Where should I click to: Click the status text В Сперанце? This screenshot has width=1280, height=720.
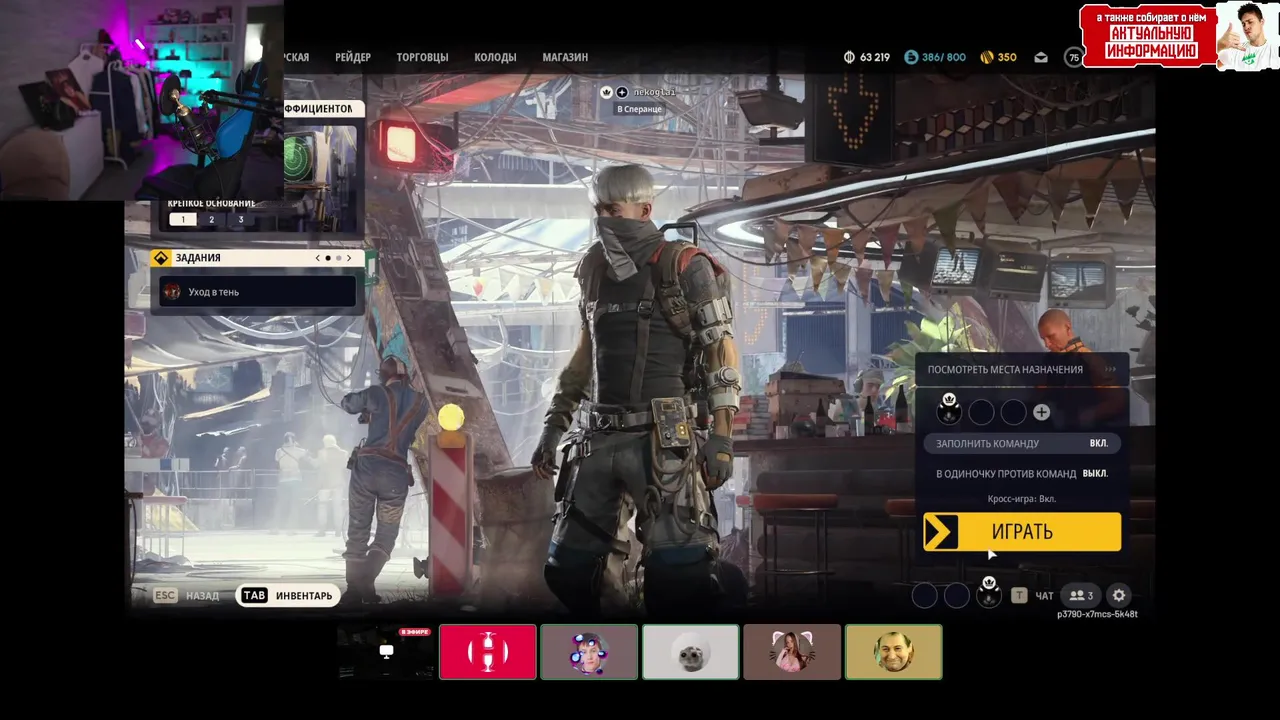(639, 109)
